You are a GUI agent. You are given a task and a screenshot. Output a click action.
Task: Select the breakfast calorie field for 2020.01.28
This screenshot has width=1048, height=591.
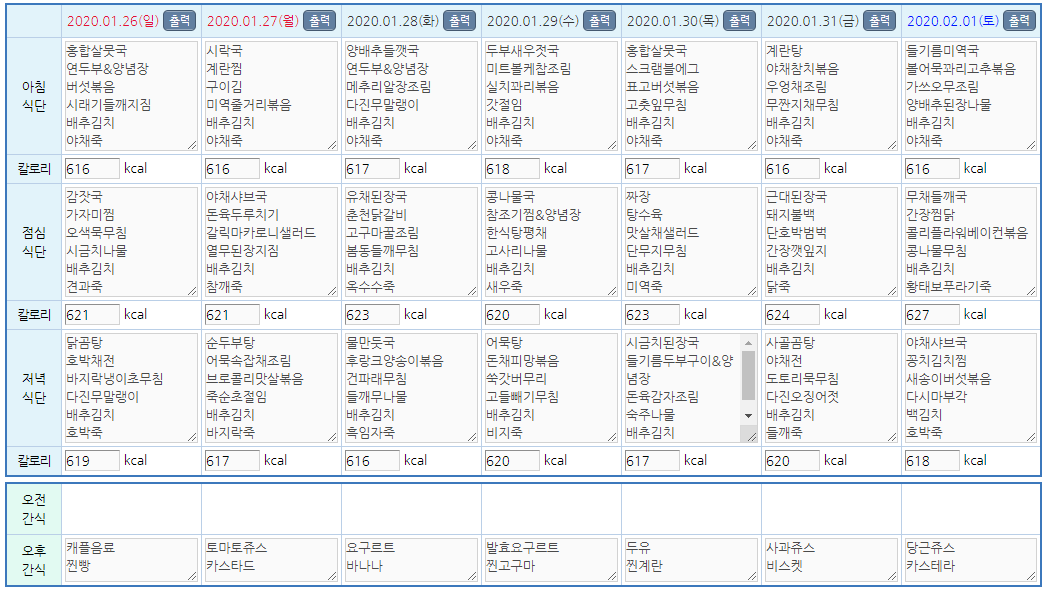[x=372, y=169]
